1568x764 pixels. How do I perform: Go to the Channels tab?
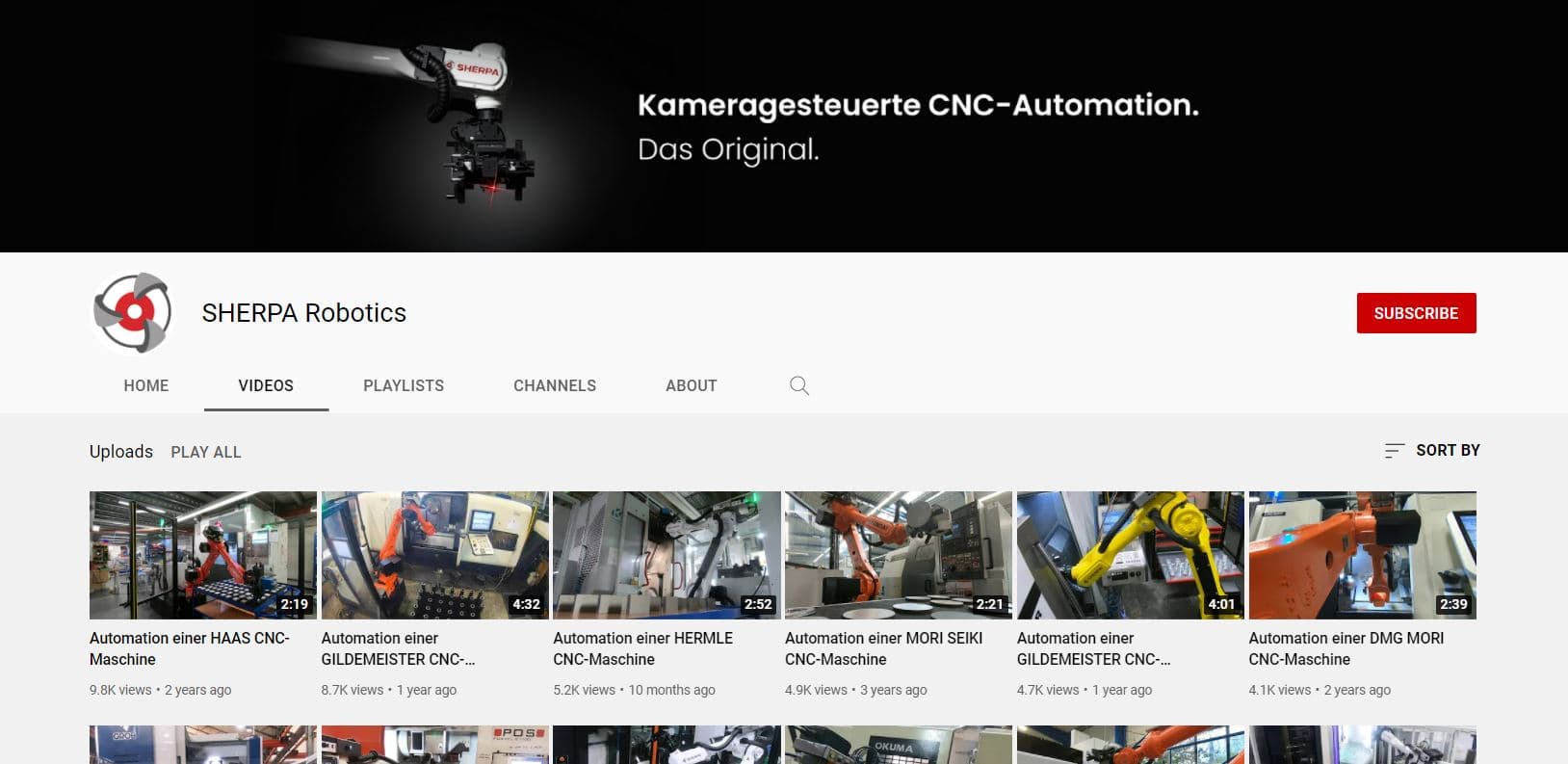(555, 385)
